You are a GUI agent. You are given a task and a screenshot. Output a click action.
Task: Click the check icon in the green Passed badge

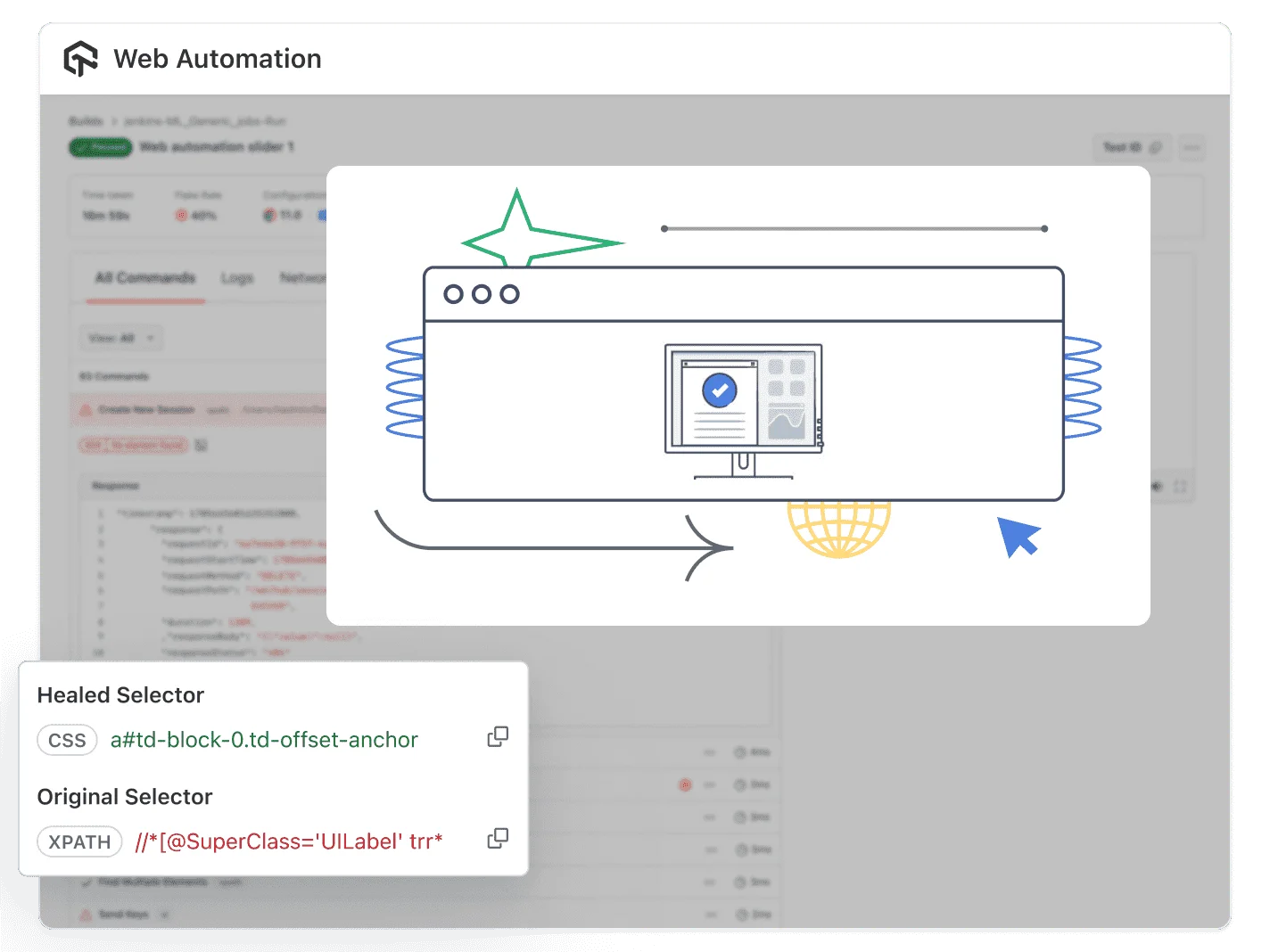click(84, 147)
